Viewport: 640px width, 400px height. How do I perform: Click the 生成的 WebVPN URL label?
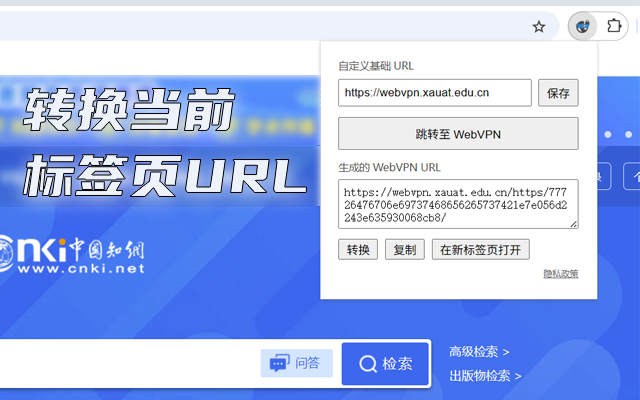[389, 167]
